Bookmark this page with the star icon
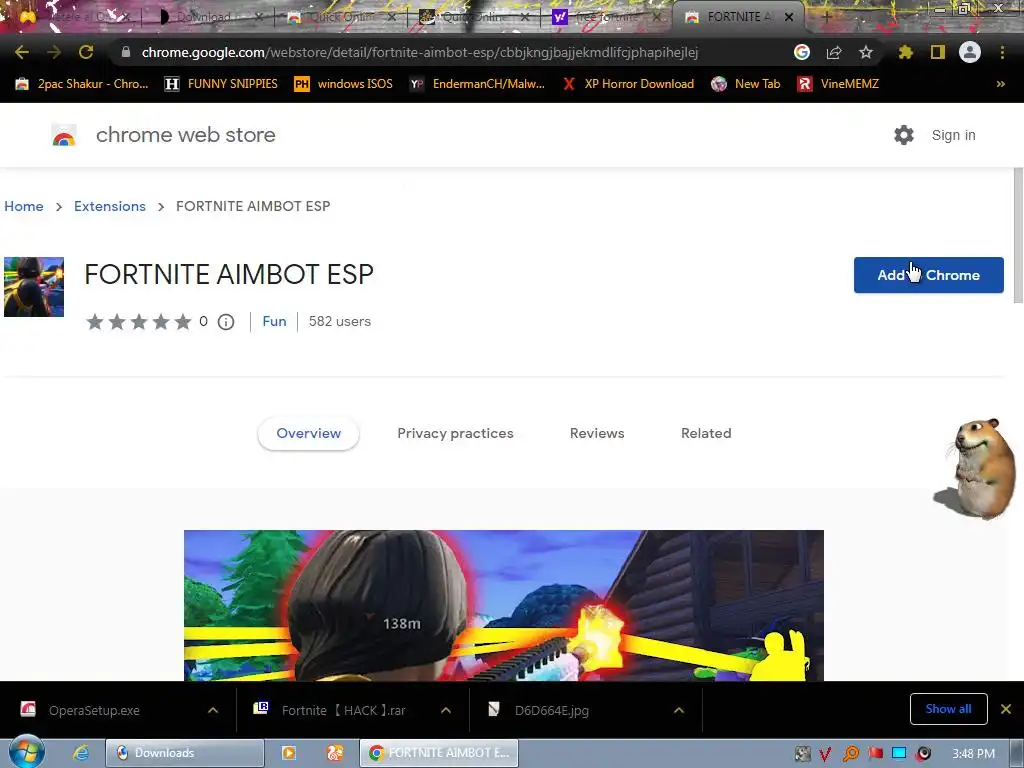 point(866,52)
